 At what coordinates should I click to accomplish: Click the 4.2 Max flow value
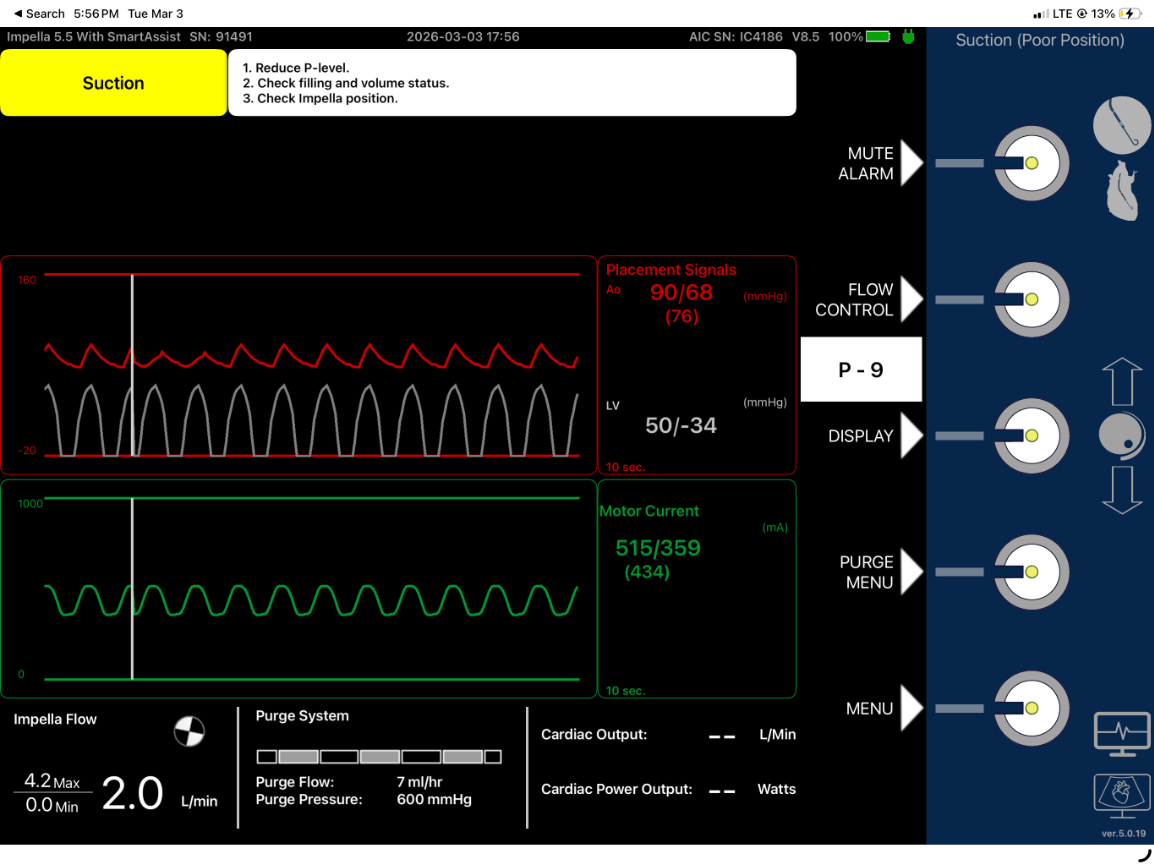pyautogui.click(x=52, y=781)
